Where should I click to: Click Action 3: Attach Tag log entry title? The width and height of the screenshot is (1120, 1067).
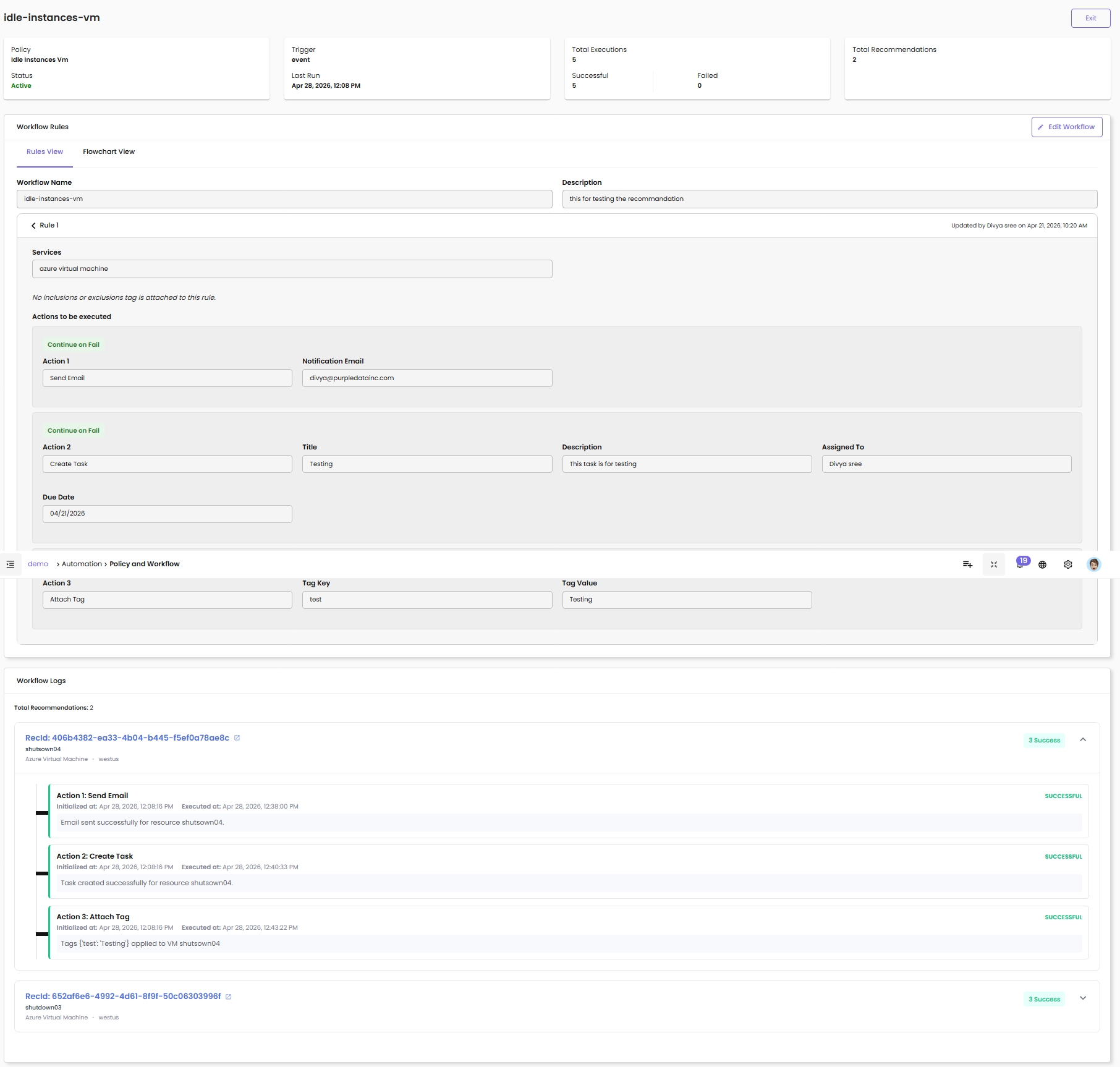tap(93, 917)
